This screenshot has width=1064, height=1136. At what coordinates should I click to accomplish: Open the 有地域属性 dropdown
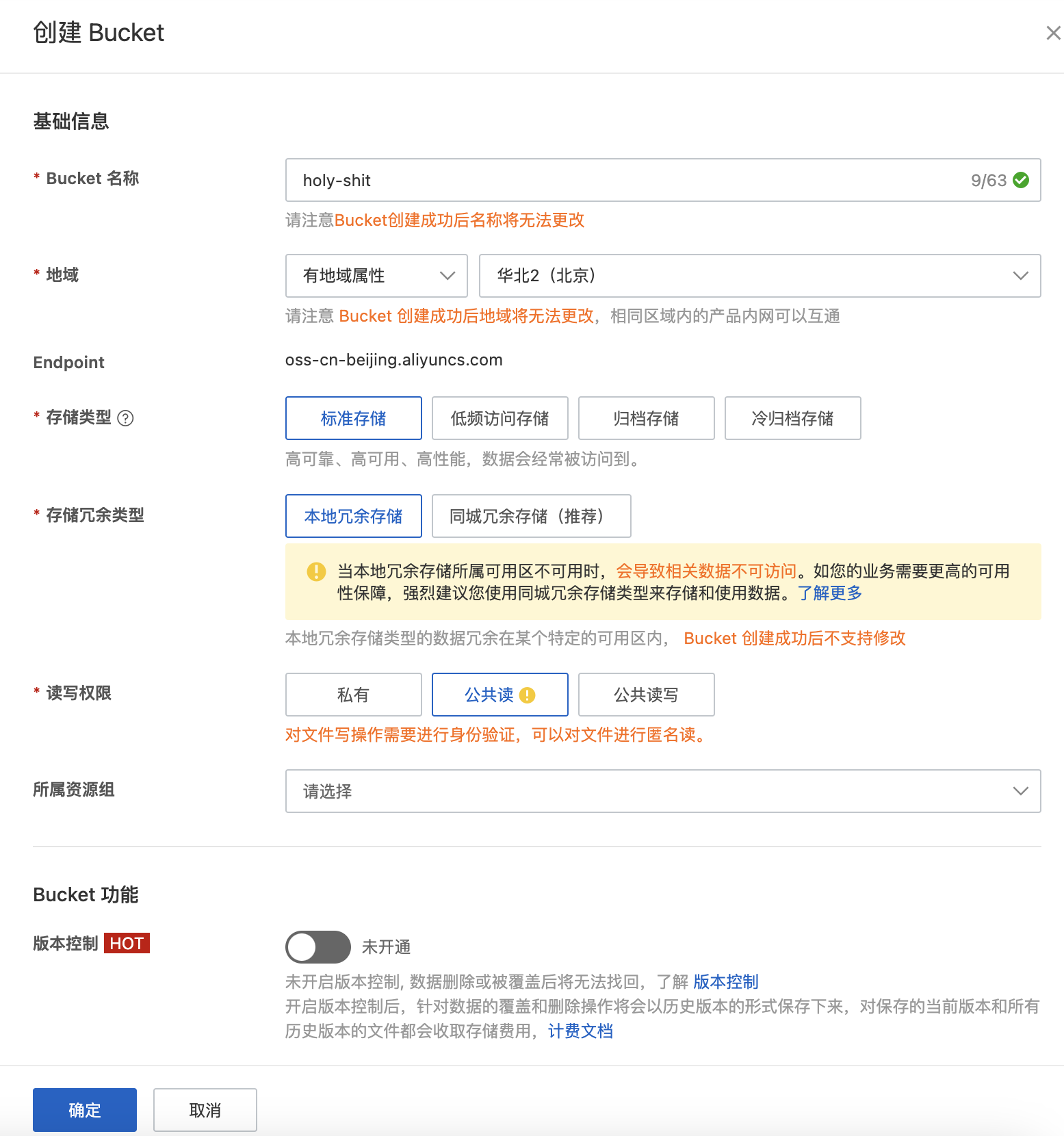point(376,276)
